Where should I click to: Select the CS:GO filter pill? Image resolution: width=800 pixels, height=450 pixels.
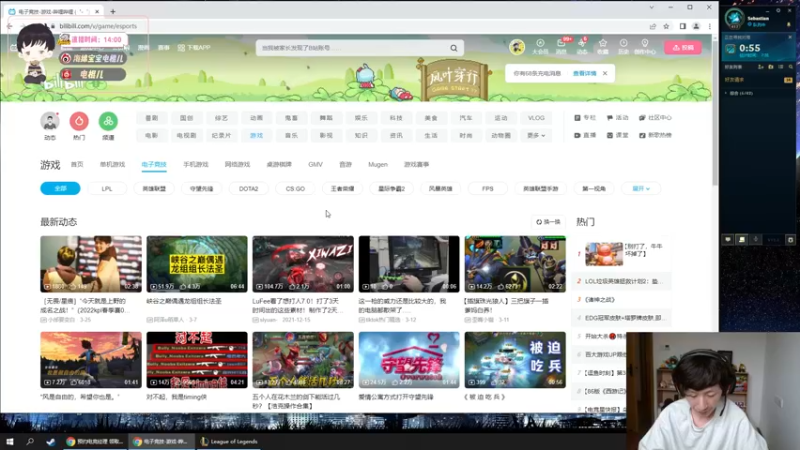tap(295, 189)
